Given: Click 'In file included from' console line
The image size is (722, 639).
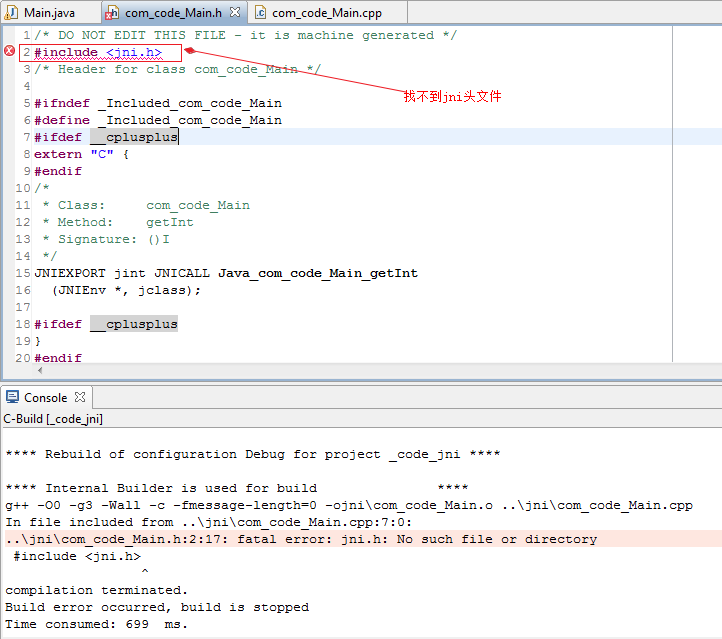Looking at the screenshot, I should [209, 522].
